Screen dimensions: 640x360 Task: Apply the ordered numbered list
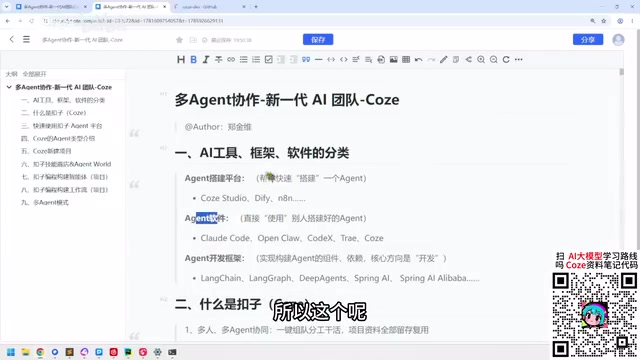click(256, 60)
